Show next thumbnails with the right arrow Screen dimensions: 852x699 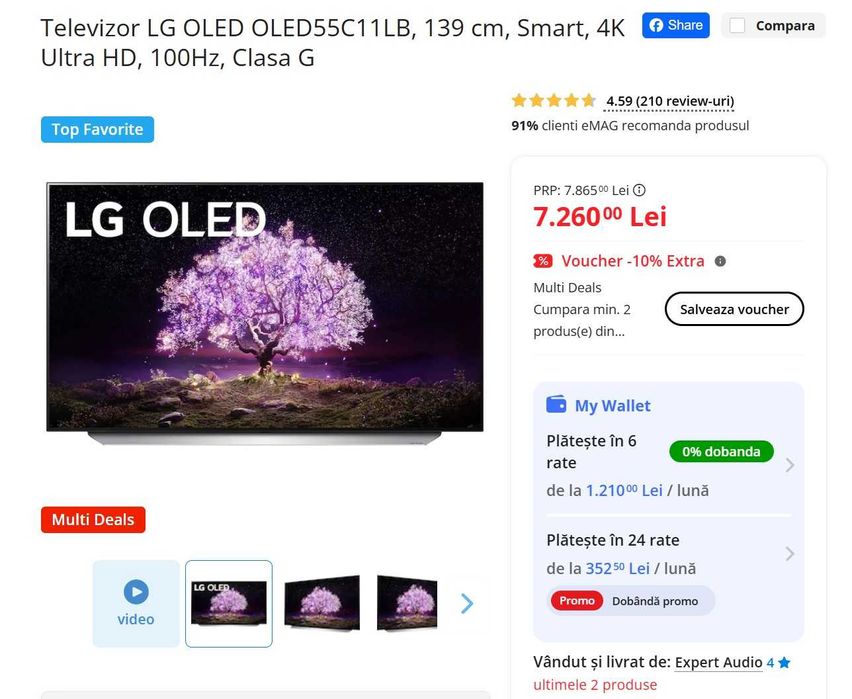point(467,603)
